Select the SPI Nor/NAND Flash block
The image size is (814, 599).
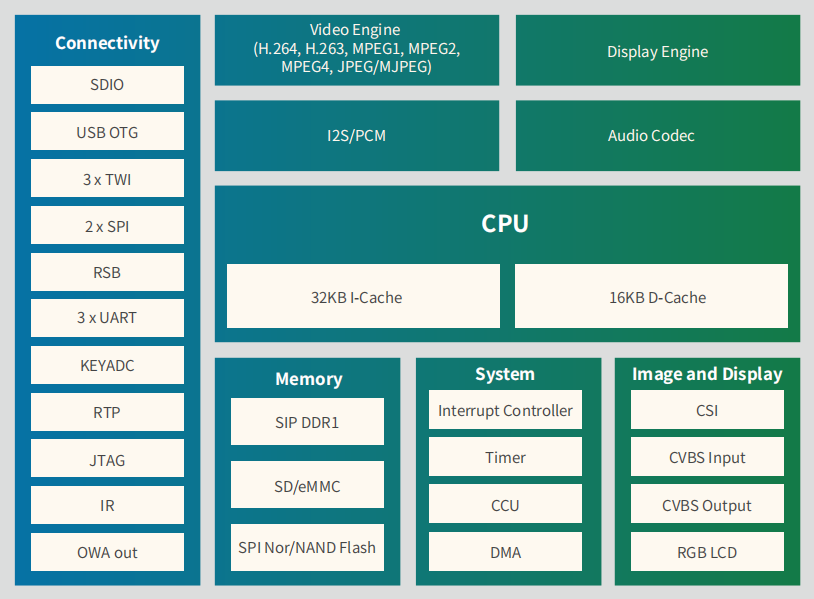pos(307,547)
